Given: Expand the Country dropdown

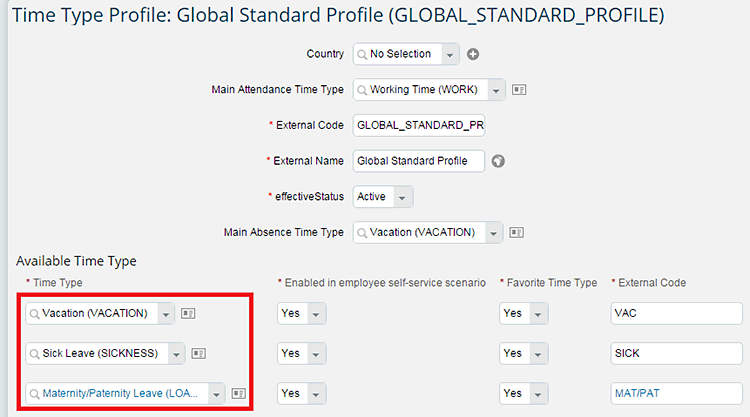Looking at the screenshot, I should tap(449, 54).
